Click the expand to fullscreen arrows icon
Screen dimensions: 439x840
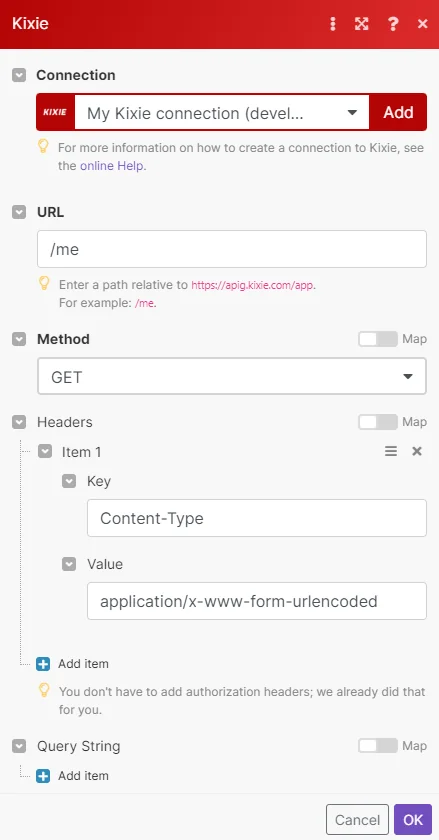[362, 24]
